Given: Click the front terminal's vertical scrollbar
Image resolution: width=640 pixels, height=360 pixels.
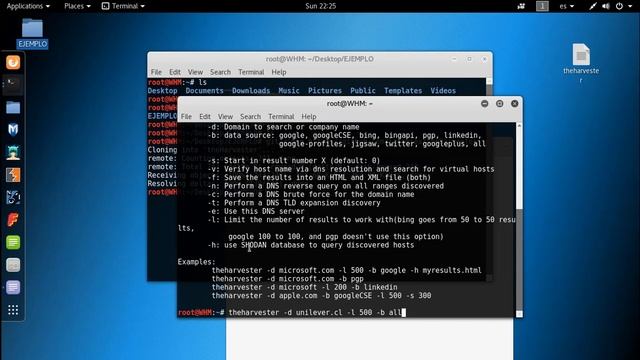Looking at the screenshot, I should (x=519, y=220).
